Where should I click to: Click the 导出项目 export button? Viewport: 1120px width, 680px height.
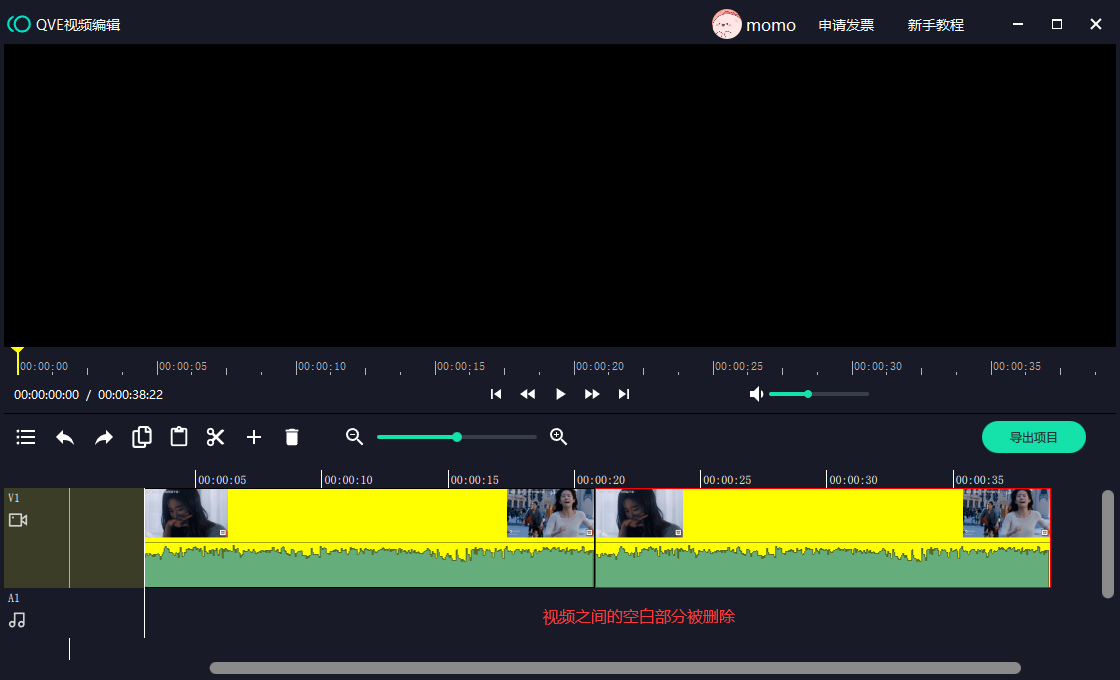point(1033,437)
